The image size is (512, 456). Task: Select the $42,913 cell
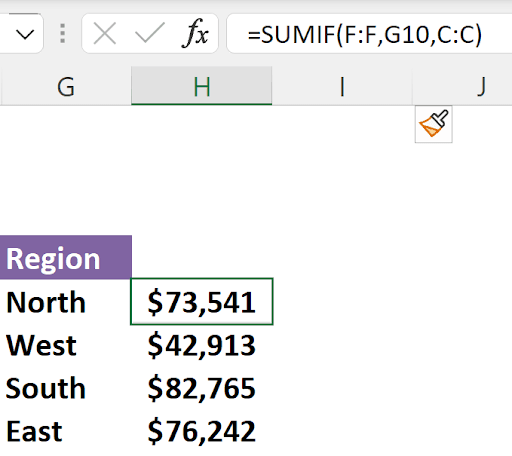(202, 345)
